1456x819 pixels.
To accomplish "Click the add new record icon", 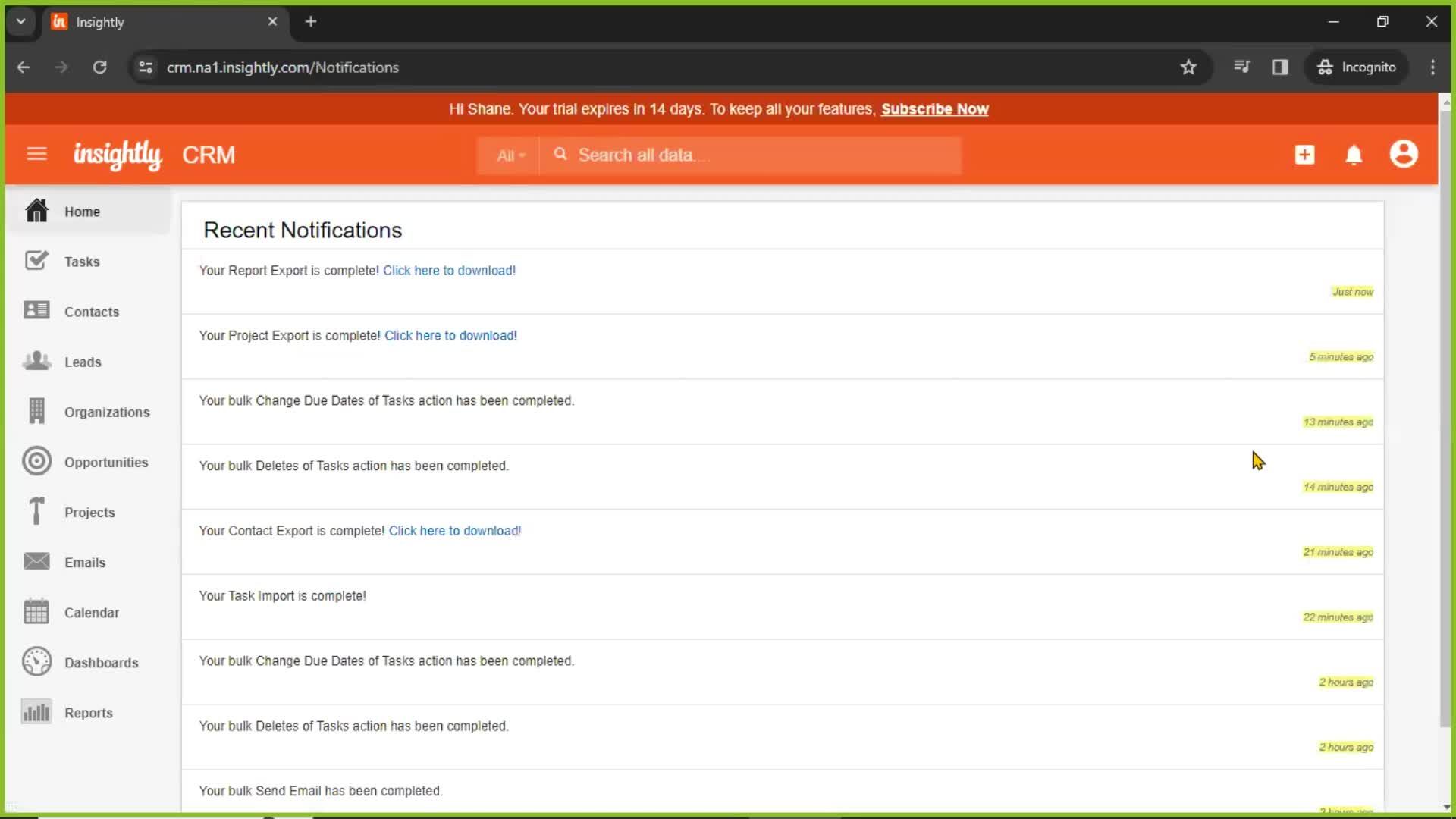I will 1303,154.
